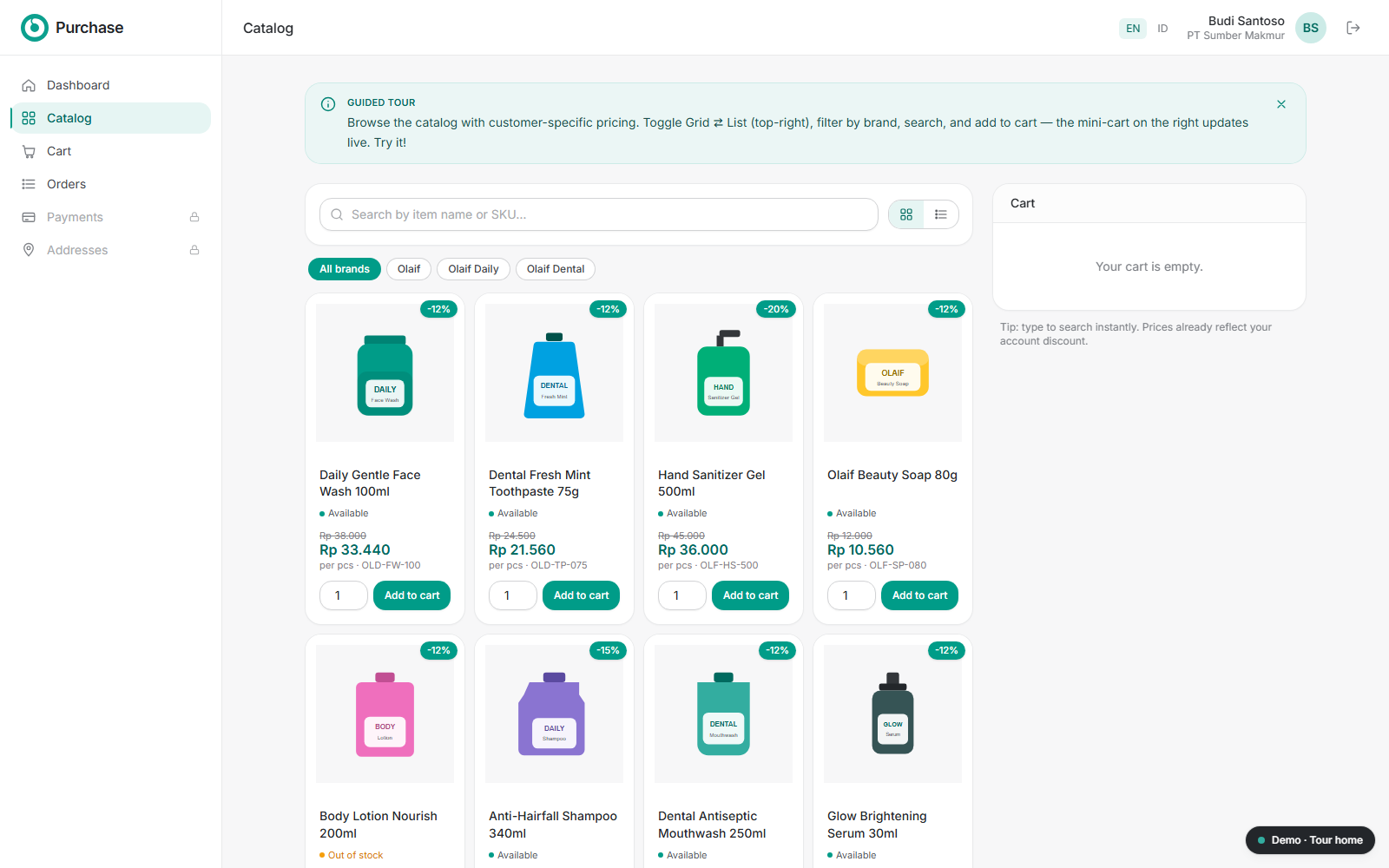Open Glow Brightening Serum product image

click(x=892, y=713)
